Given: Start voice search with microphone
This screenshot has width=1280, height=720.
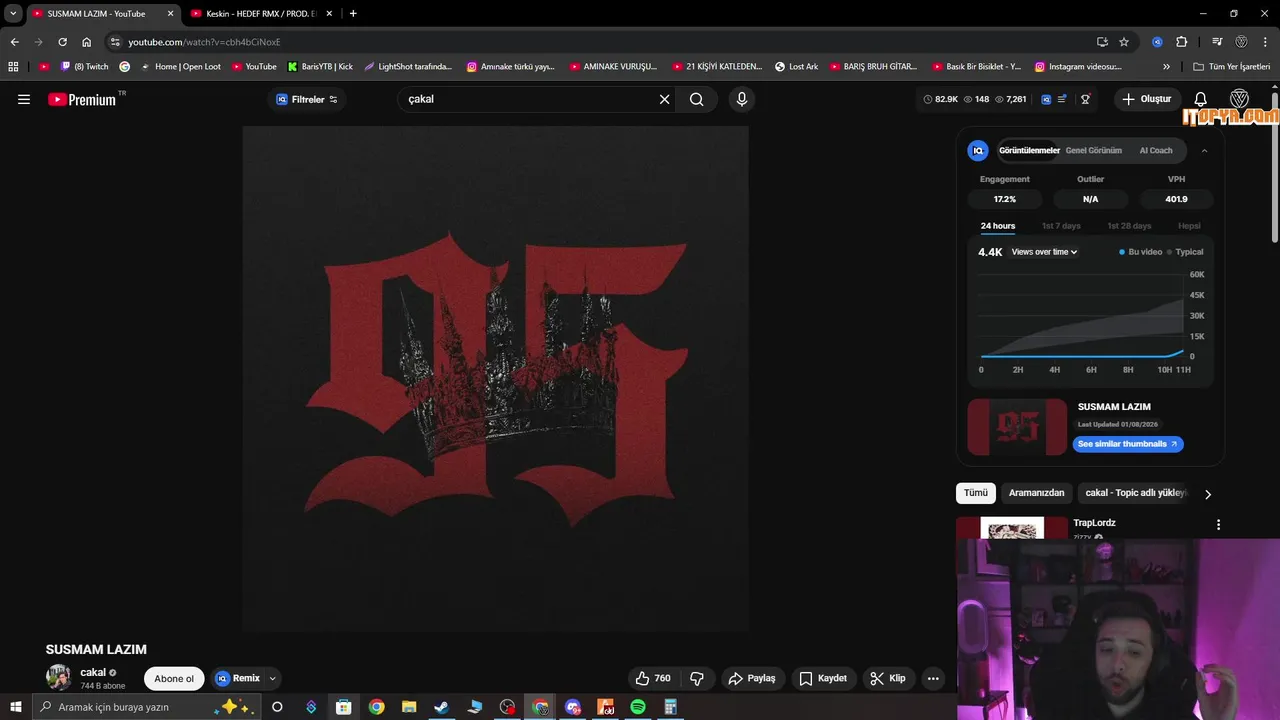Looking at the screenshot, I should click(741, 99).
